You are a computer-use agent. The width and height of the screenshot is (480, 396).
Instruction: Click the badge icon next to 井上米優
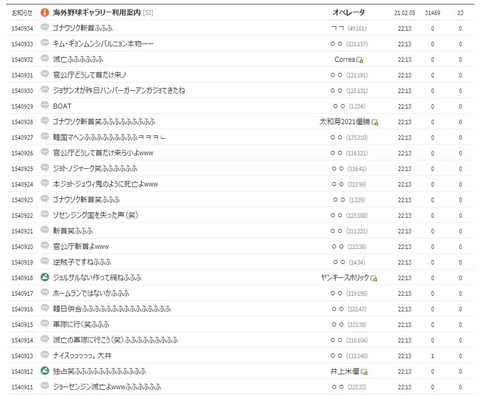[x=364, y=372]
